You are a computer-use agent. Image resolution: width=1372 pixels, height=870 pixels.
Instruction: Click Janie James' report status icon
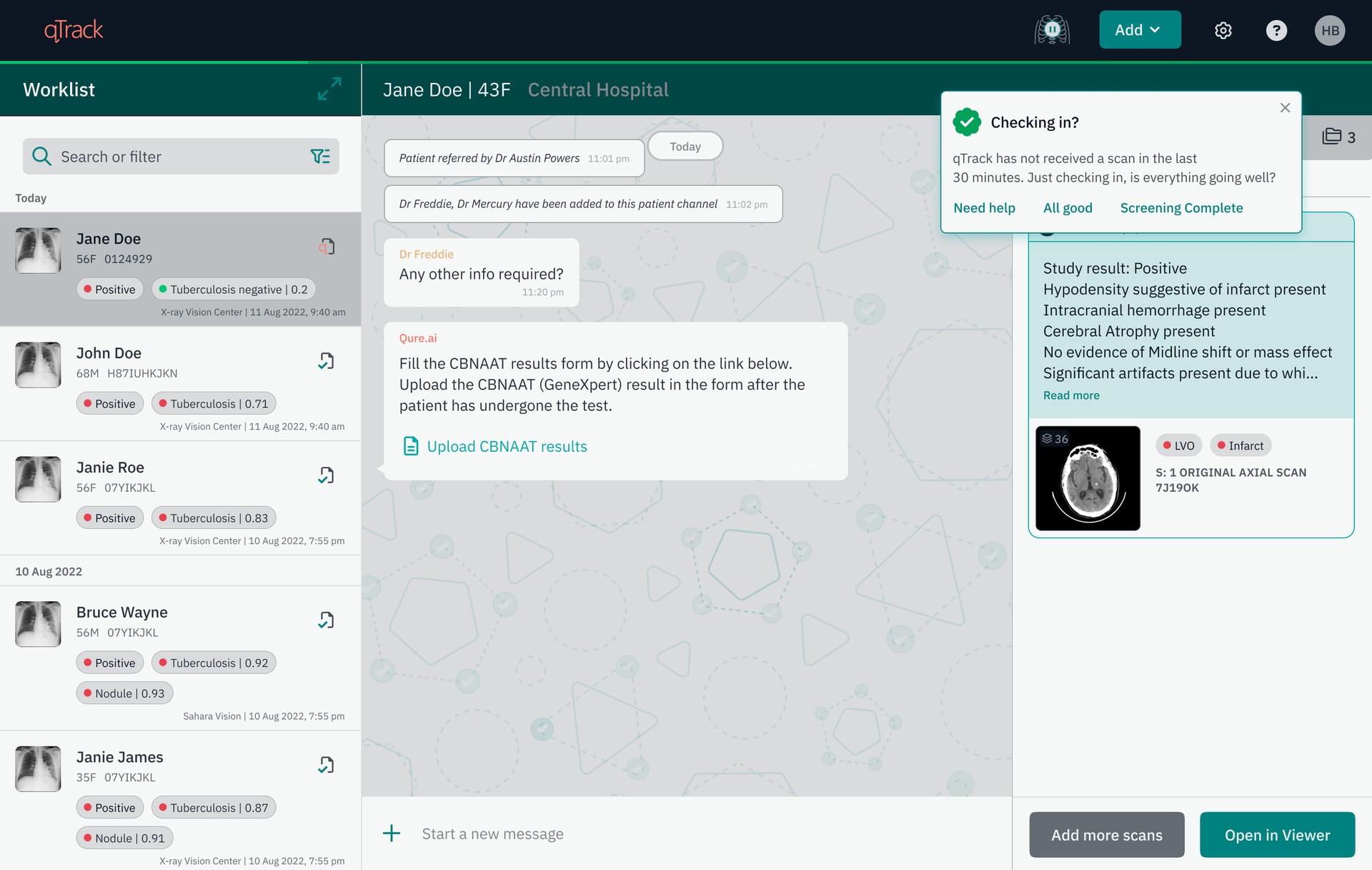pos(326,765)
